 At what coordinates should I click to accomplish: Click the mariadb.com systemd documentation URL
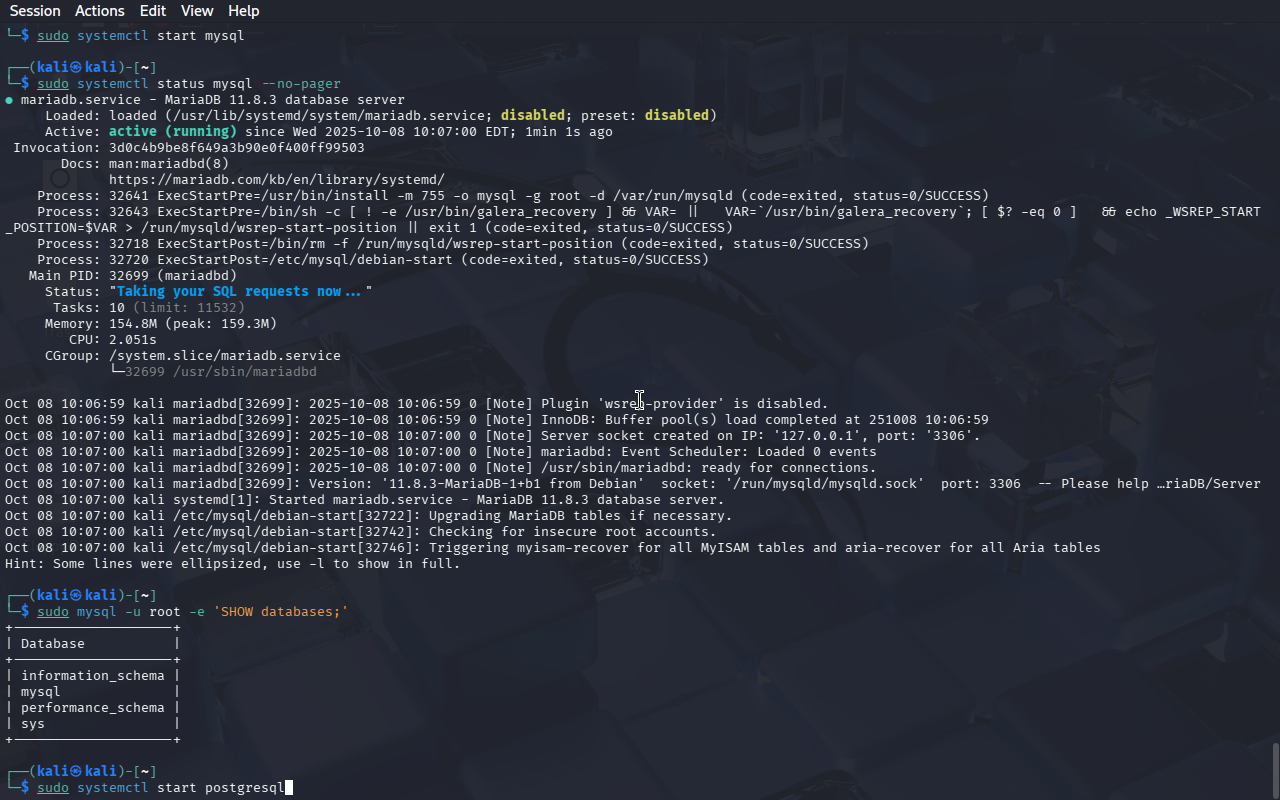click(x=276, y=179)
